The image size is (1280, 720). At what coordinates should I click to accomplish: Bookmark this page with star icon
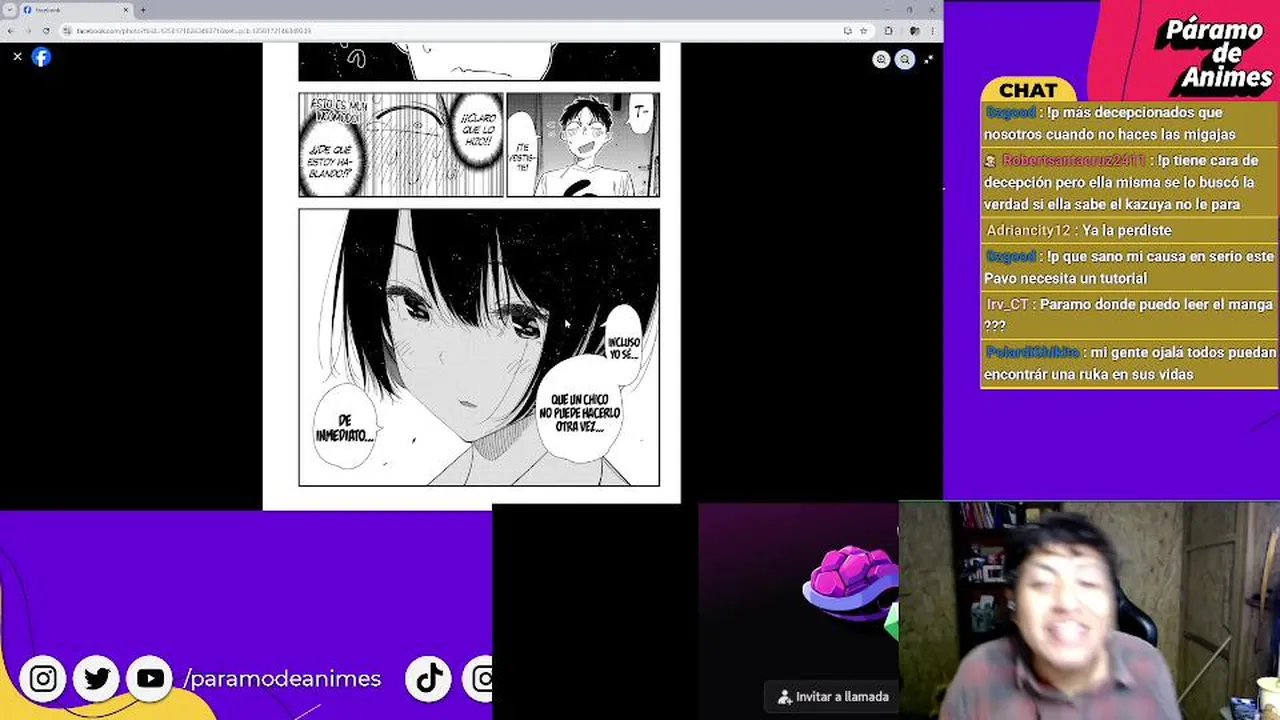[x=863, y=31]
